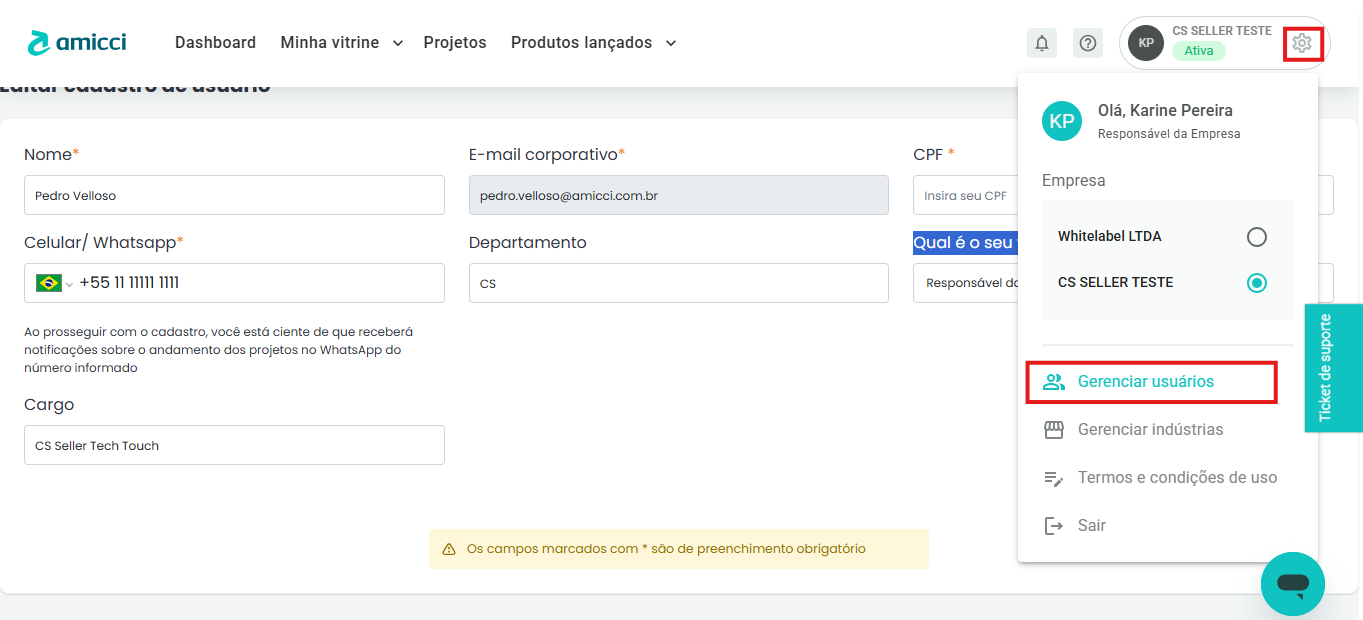Screen dimensions: 1363x620
Task: Open the chat bubble widget
Action: (x=1292, y=583)
